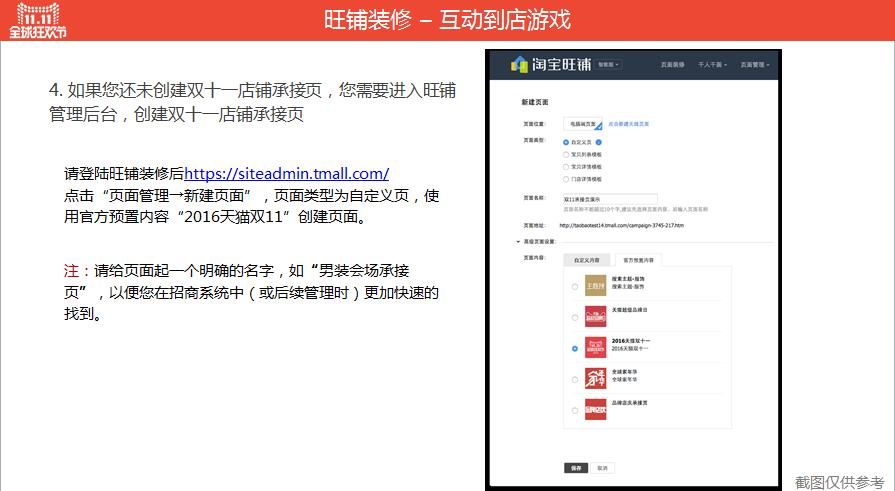Select the 品牌盛典承接页 radio button

(575, 410)
